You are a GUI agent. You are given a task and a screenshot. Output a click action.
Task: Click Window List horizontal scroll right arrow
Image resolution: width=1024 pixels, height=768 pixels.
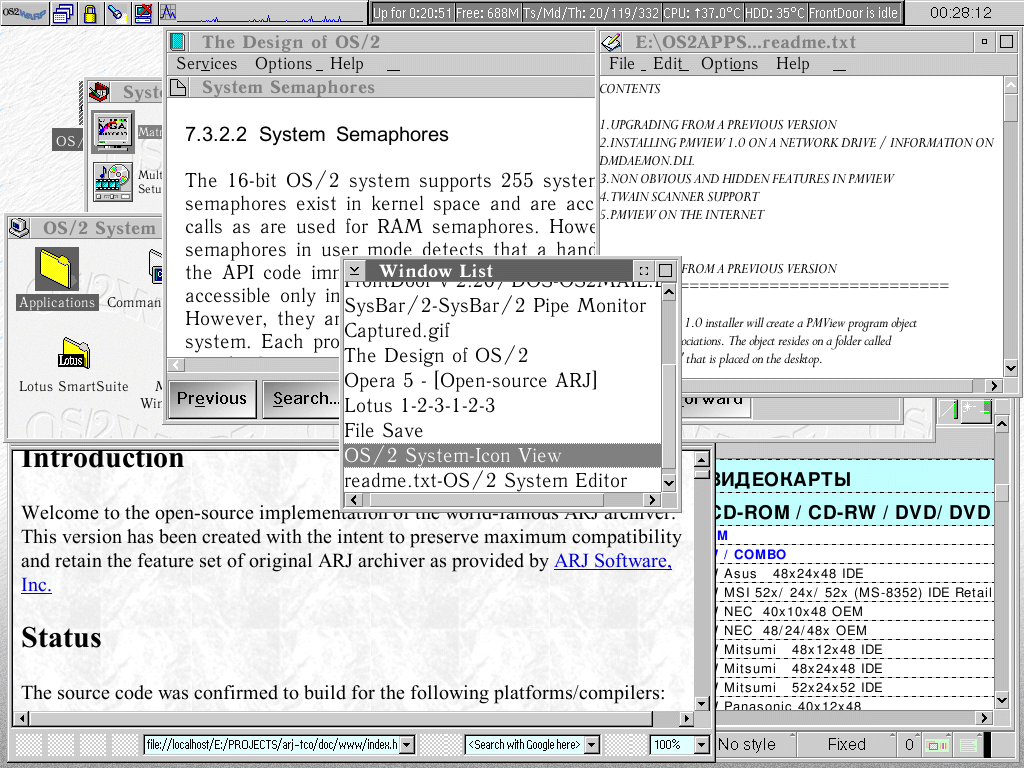(652, 500)
